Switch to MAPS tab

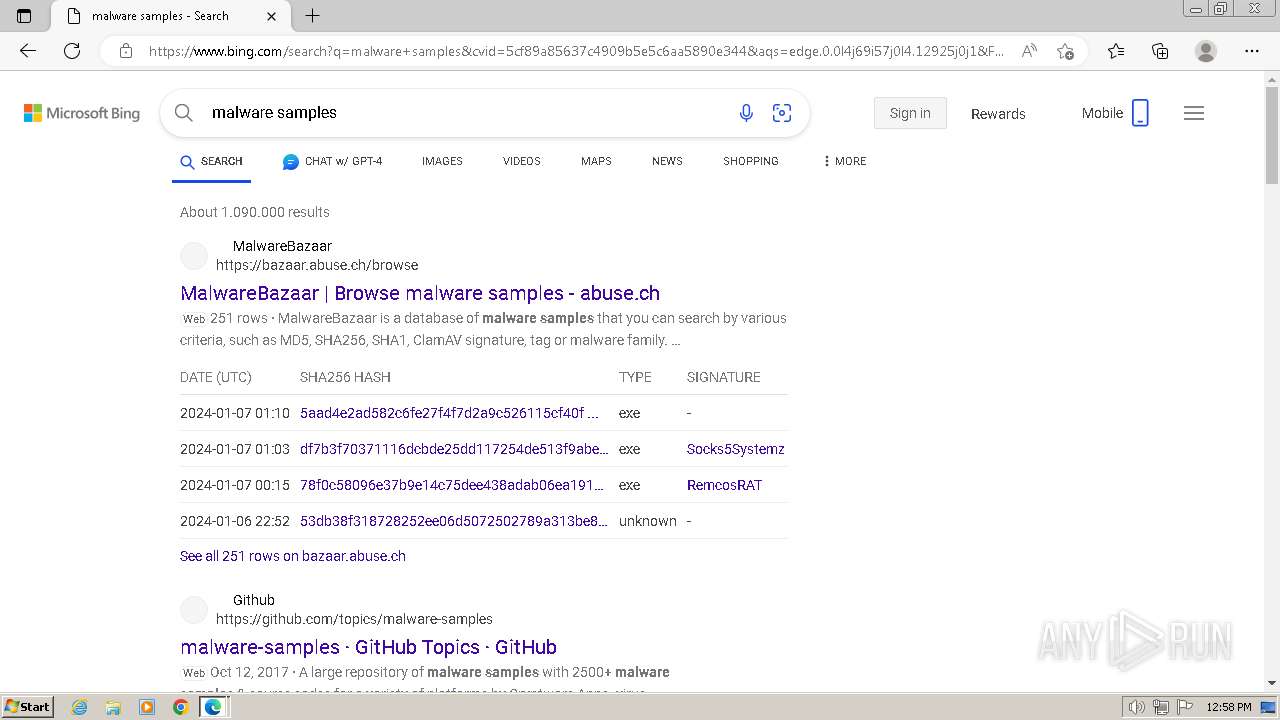point(596,161)
